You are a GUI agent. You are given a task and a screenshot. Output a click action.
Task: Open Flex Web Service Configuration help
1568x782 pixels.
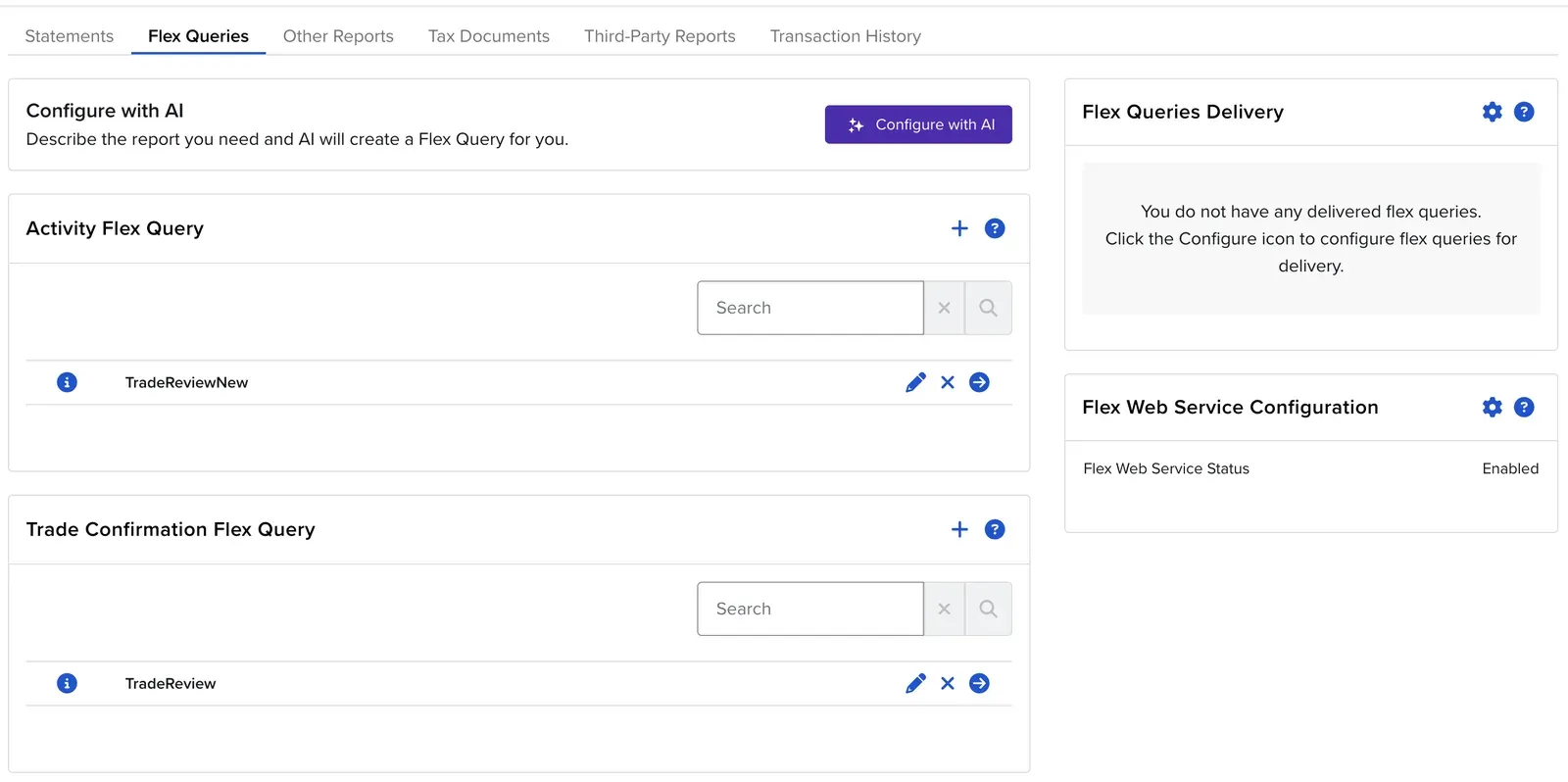click(1524, 407)
